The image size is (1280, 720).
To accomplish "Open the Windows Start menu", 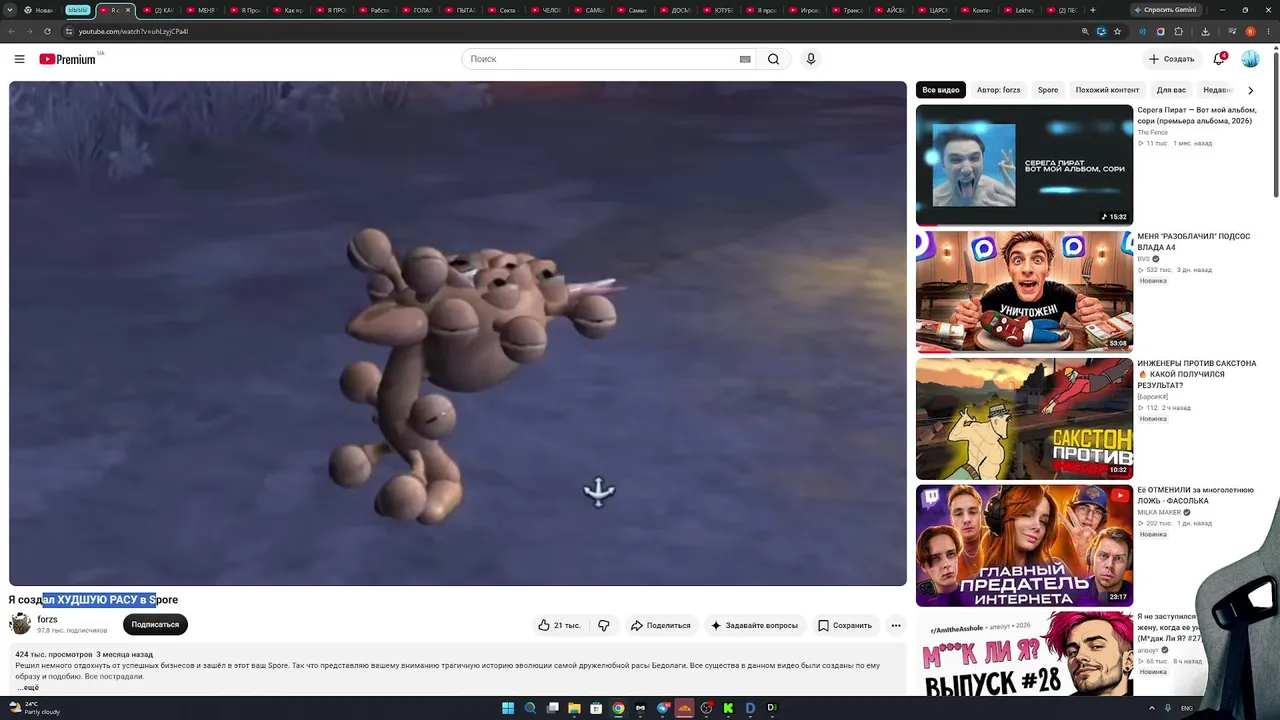I will pyautogui.click(x=508, y=708).
